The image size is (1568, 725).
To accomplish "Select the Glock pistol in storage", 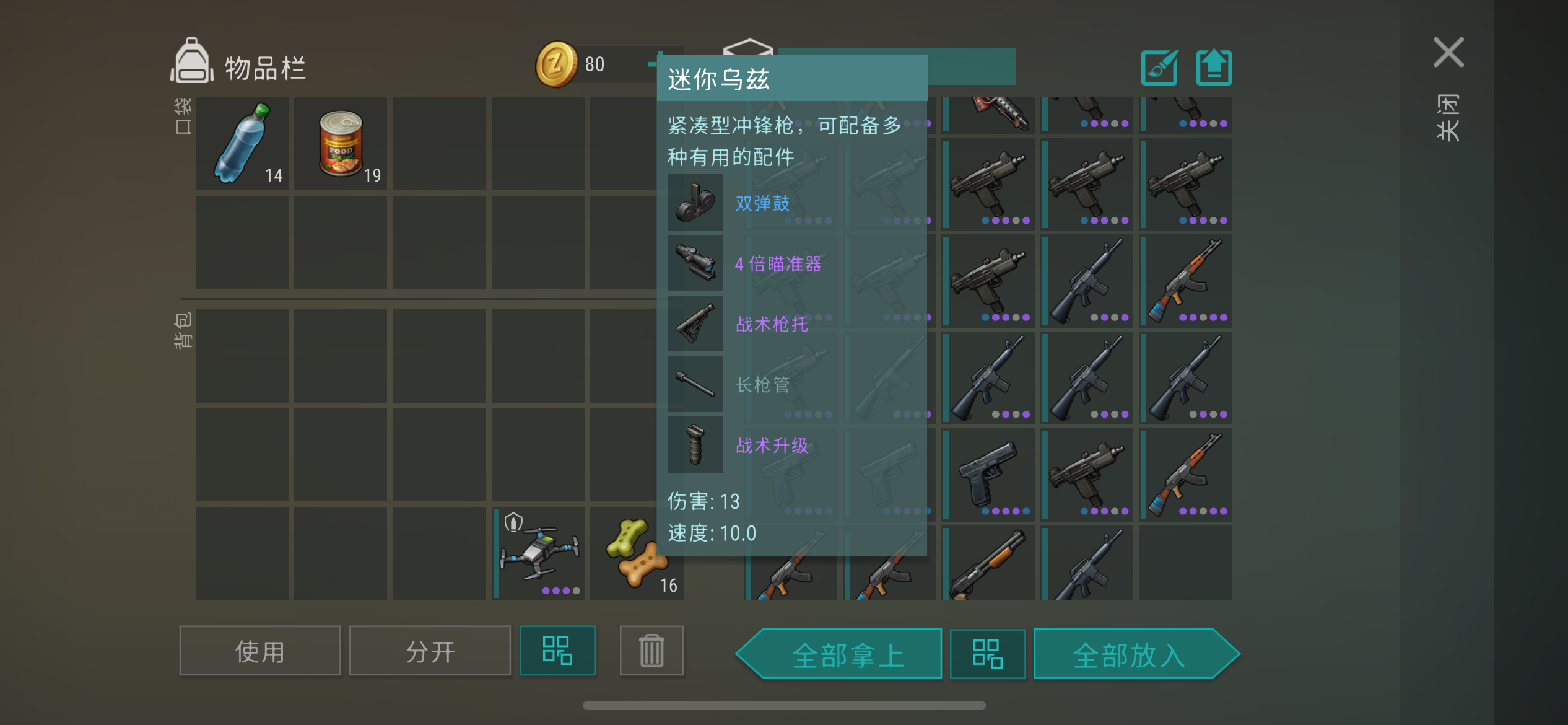I will click(x=989, y=475).
